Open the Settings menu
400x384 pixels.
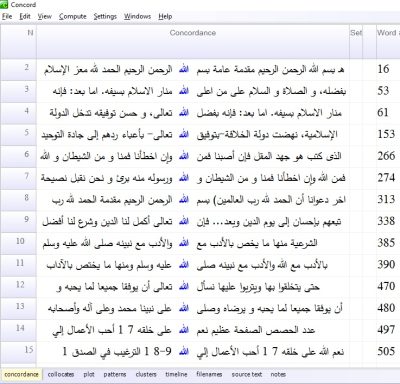pyautogui.click(x=105, y=16)
